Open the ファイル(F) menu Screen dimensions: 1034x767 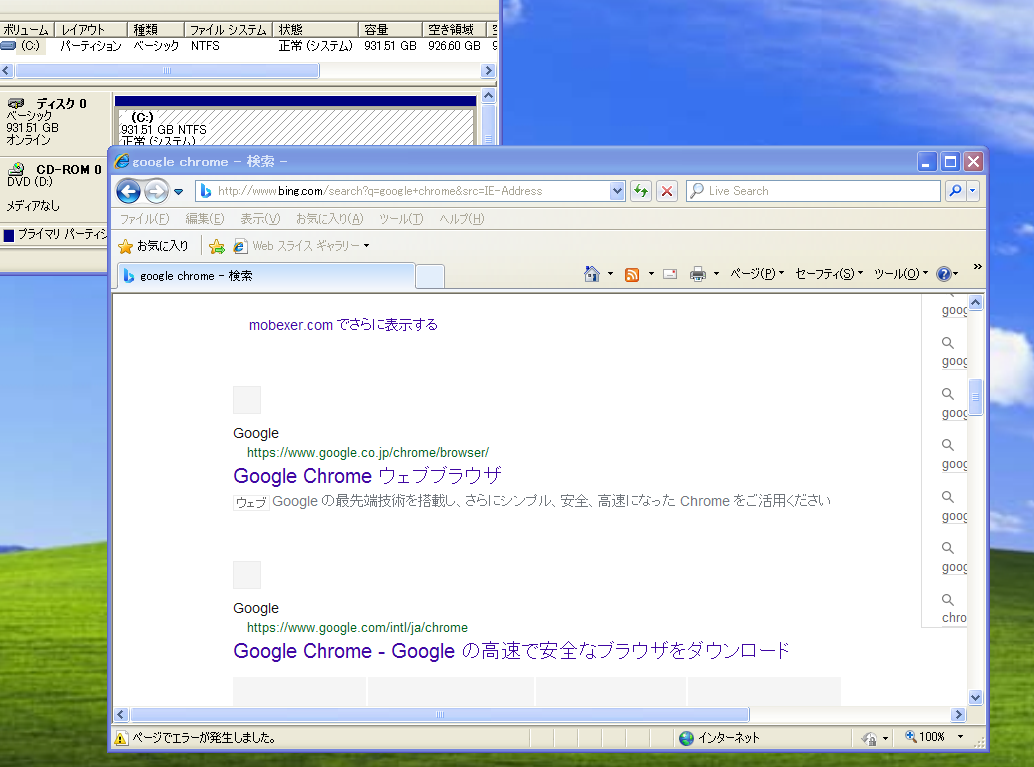tap(144, 219)
